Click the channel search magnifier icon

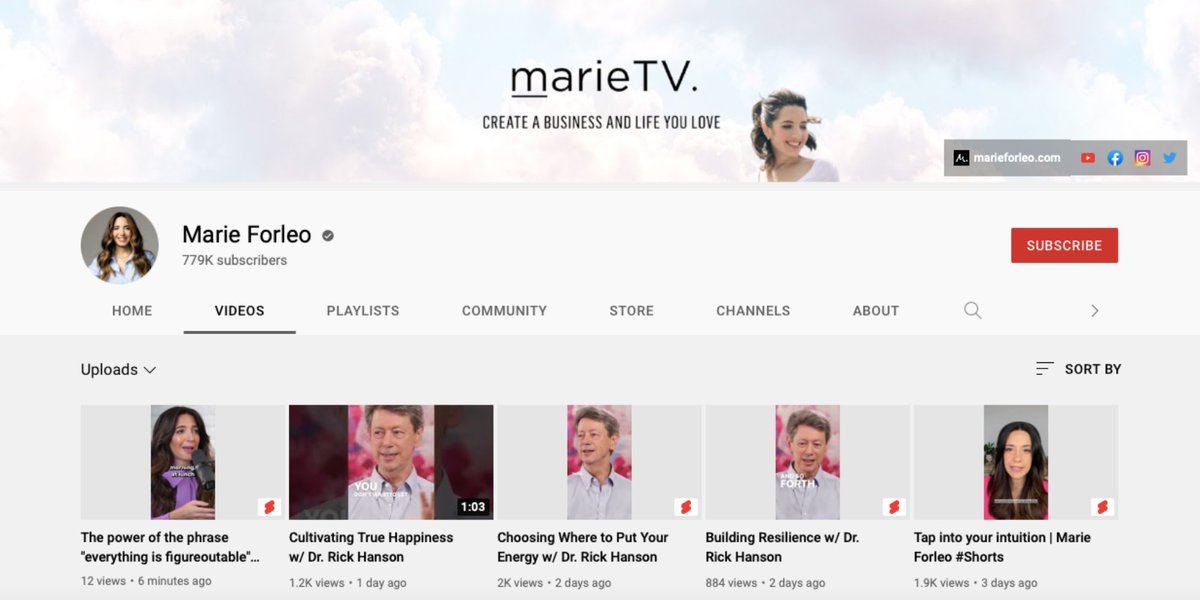972,310
